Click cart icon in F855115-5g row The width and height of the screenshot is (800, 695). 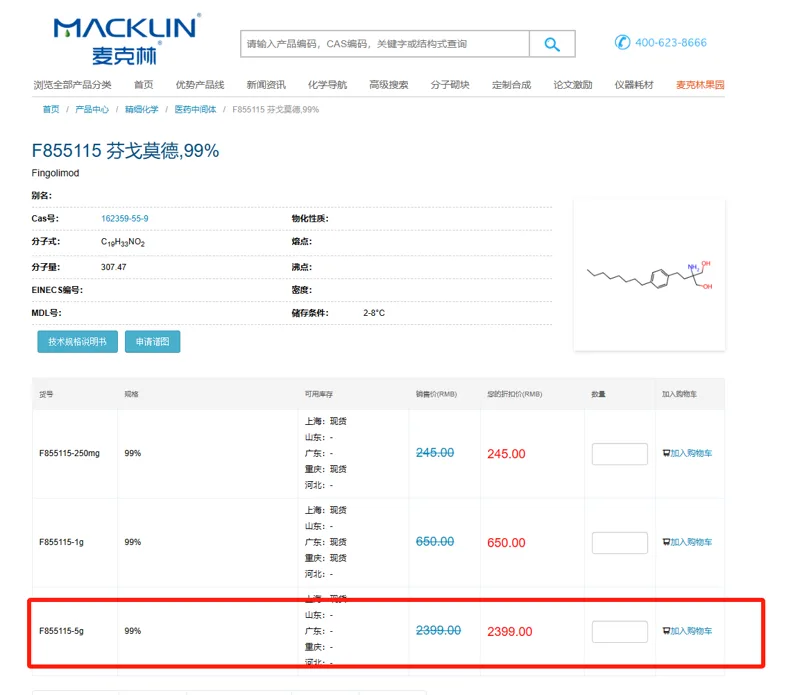pyautogui.click(x=666, y=631)
